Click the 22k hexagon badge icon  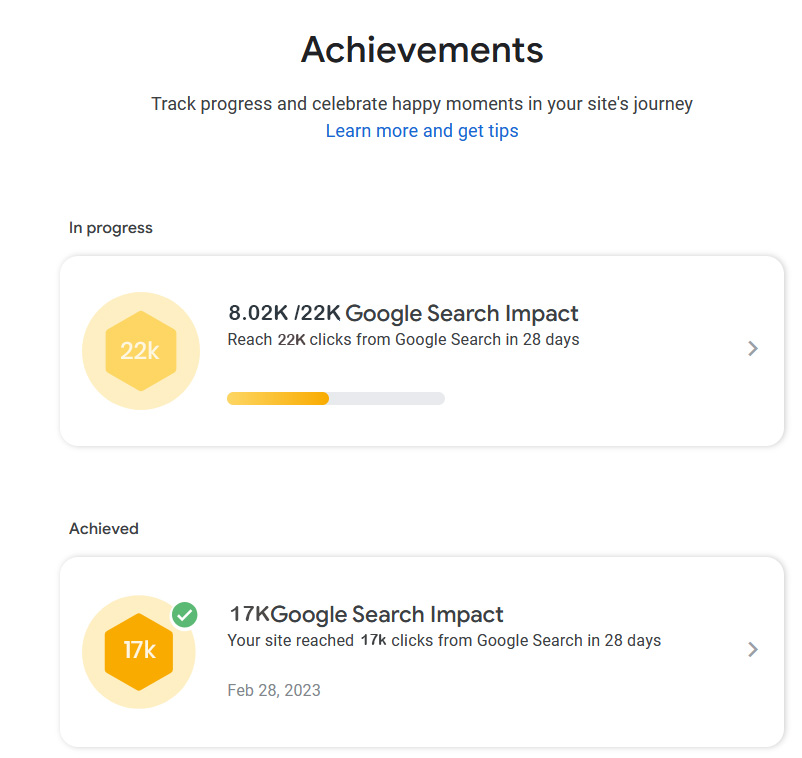pyautogui.click(x=140, y=351)
